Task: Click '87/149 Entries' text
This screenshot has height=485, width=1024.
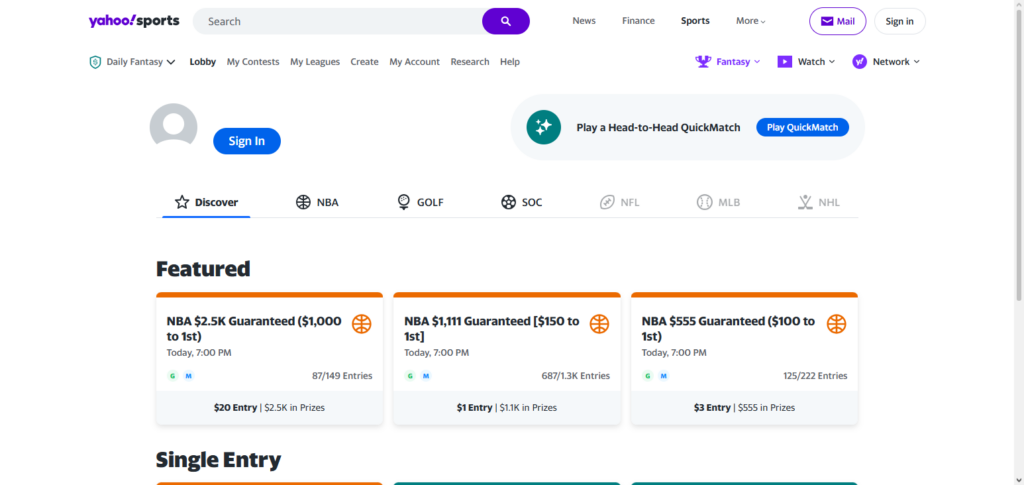Action: (x=342, y=376)
